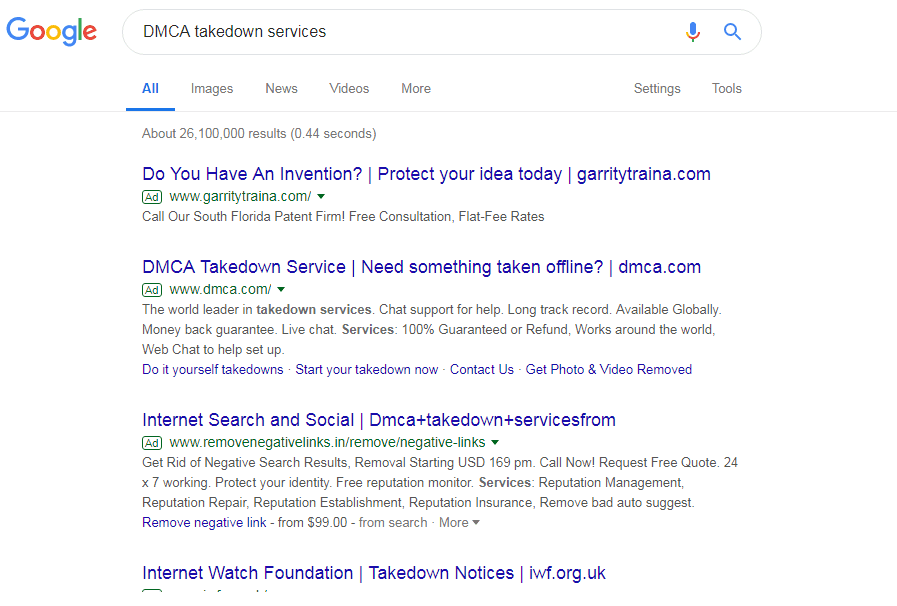Click the magnifying glass search button
The height and width of the screenshot is (606, 897).
pyautogui.click(x=732, y=32)
